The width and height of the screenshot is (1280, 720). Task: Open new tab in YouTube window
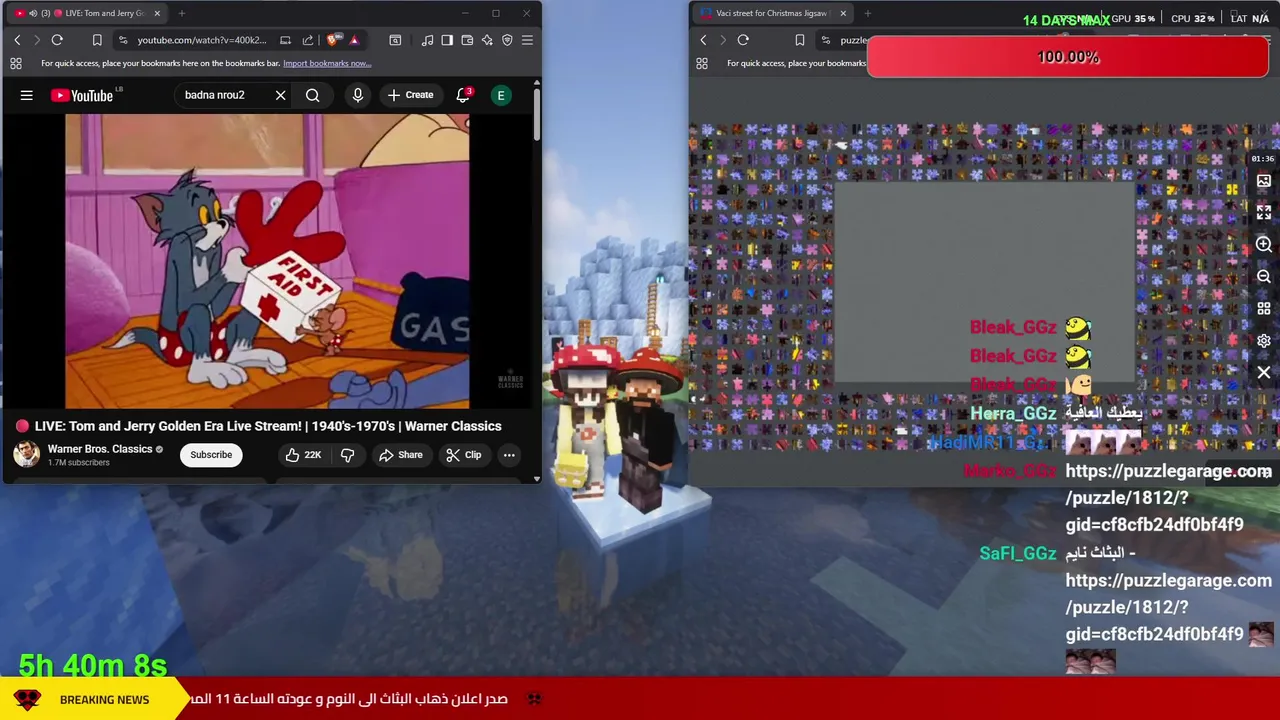coord(183,13)
